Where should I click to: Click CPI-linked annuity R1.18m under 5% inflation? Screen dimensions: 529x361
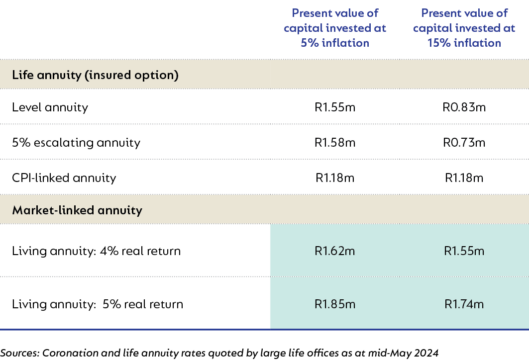[335, 178]
